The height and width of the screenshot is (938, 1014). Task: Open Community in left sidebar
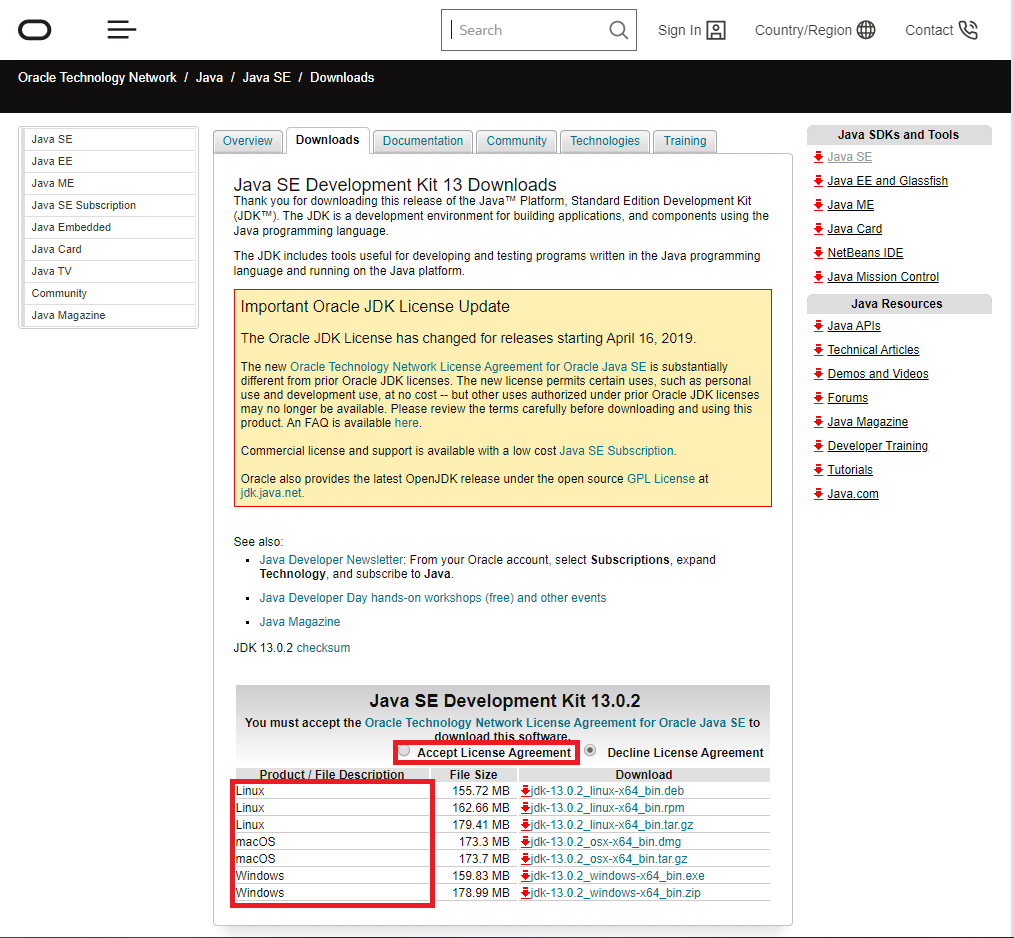109,293
